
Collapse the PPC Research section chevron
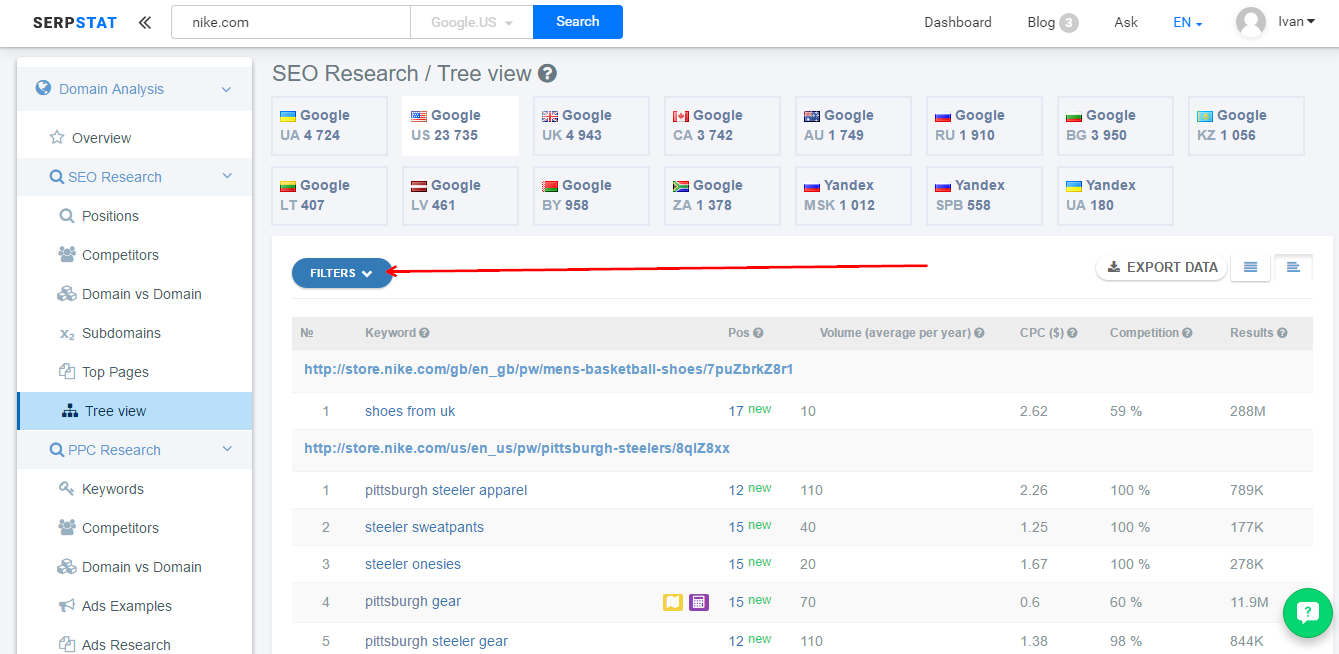click(227, 449)
